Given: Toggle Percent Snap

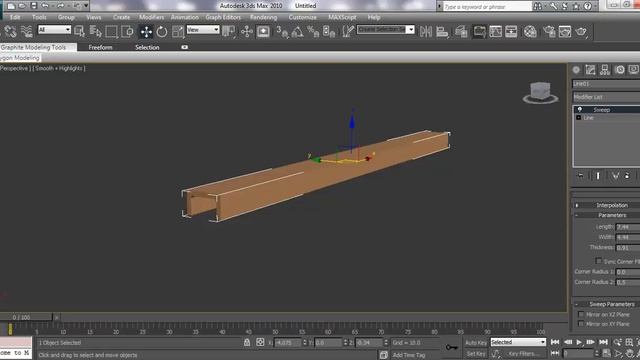Looking at the screenshot, I should [313, 31].
